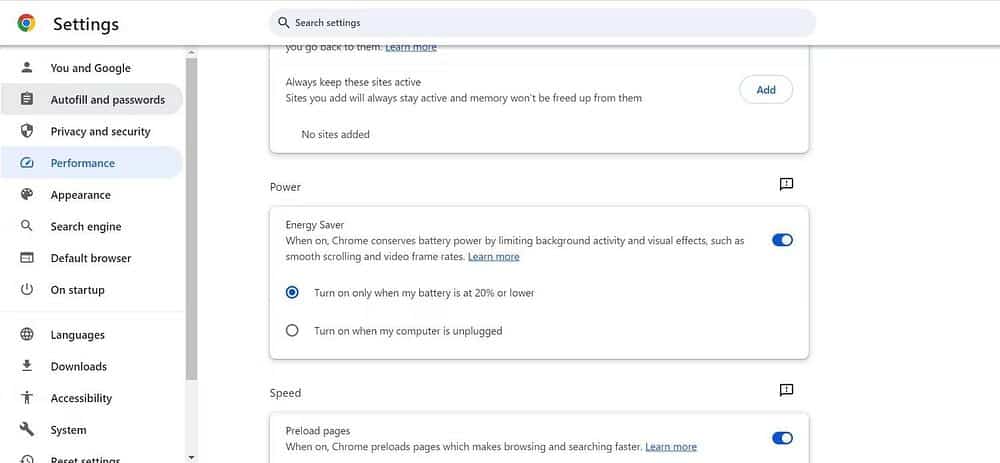Screen dimensions: 1000x463
Task: Click the Privacy and security shield icon
Action: pos(27,131)
